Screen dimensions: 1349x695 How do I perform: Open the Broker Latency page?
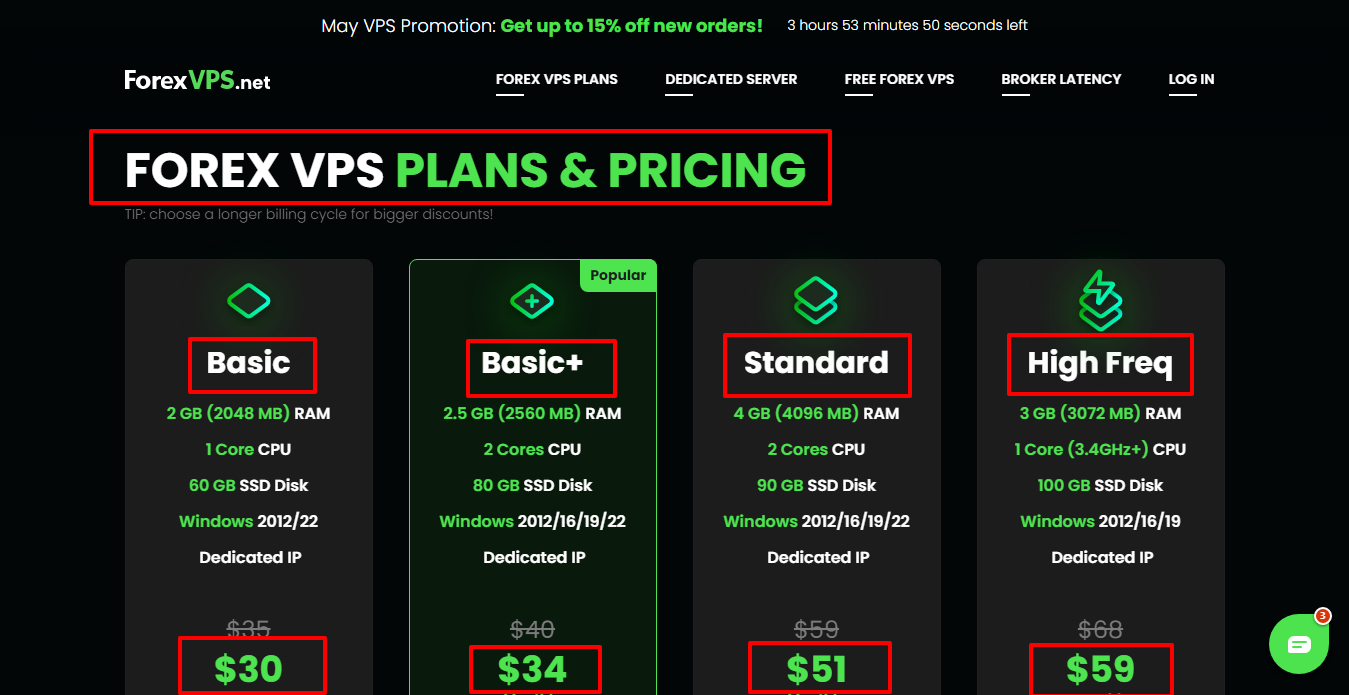point(1061,79)
